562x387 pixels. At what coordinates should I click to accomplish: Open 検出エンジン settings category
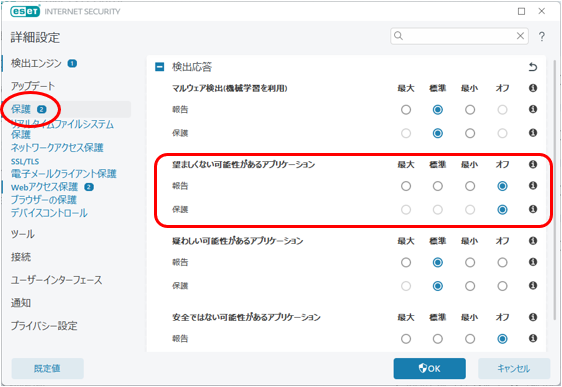36,63
